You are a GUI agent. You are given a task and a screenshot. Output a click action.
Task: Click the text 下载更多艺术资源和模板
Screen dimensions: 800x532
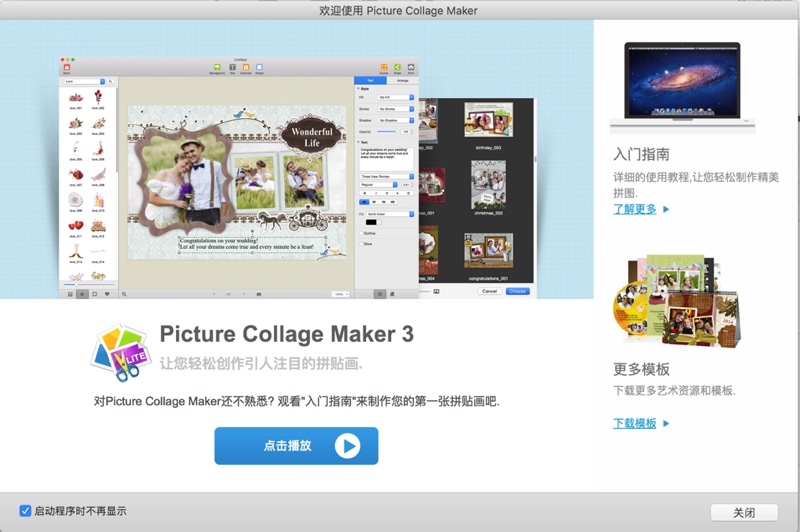674,391
